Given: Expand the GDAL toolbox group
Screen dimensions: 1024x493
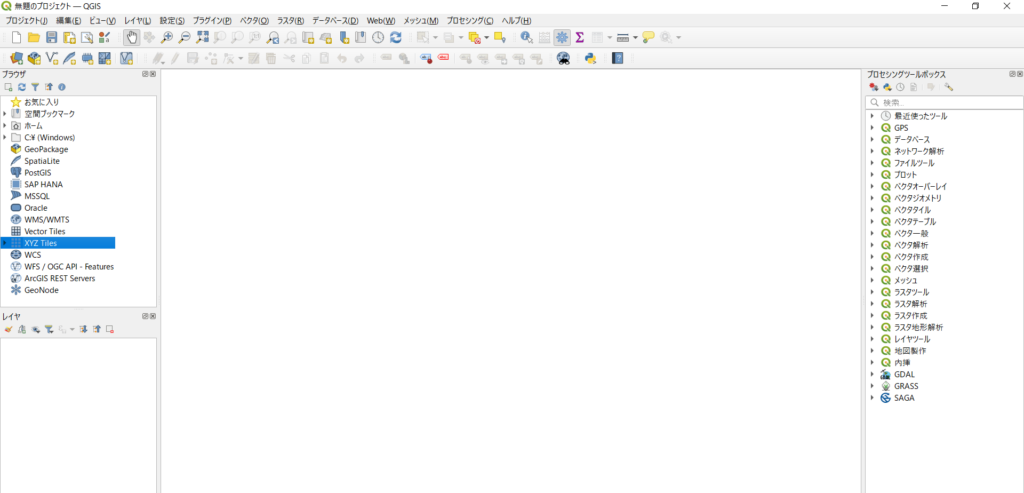Looking at the screenshot, I should point(872,374).
